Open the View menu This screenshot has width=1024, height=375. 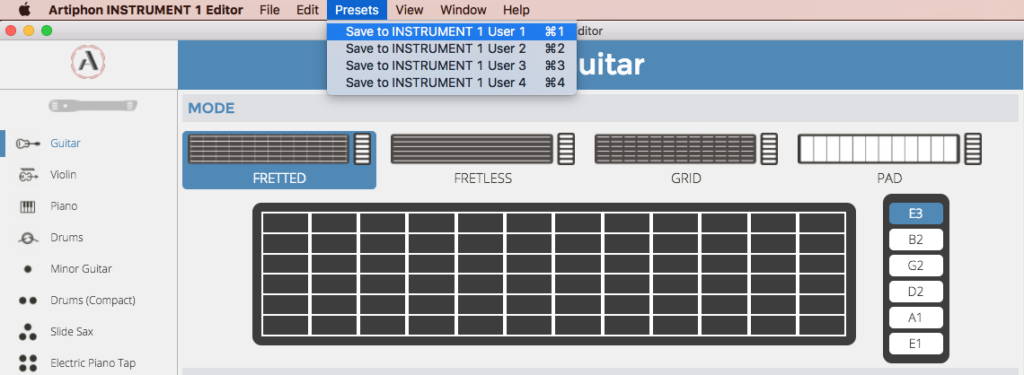coord(409,10)
